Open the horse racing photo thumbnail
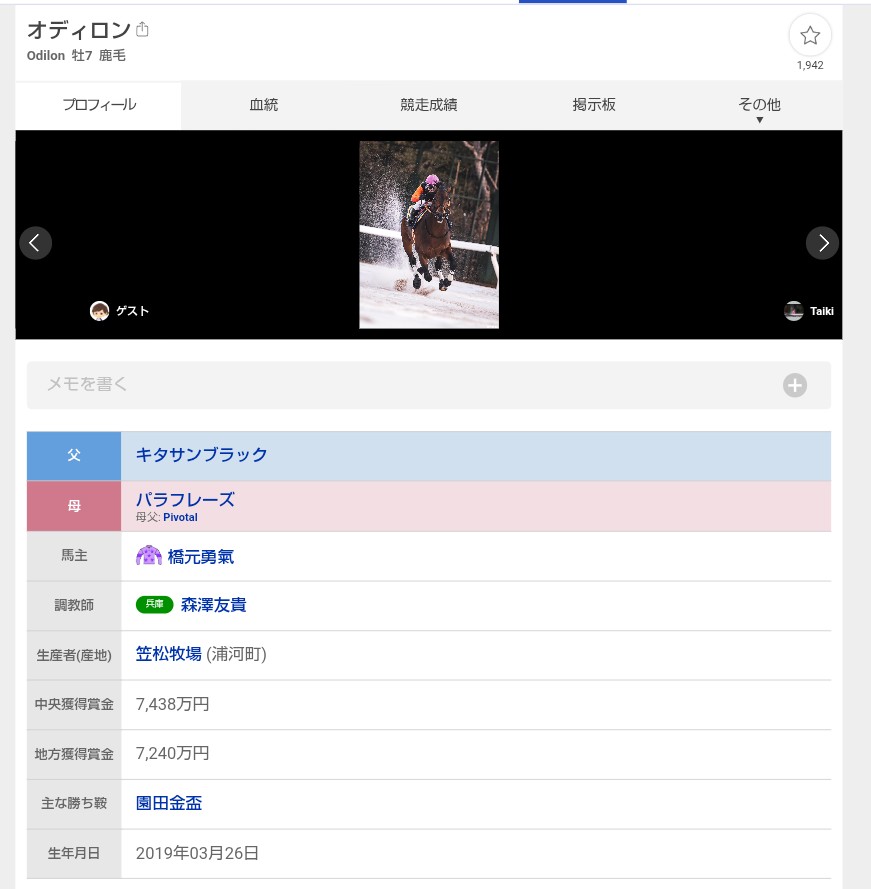 pos(429,235)
